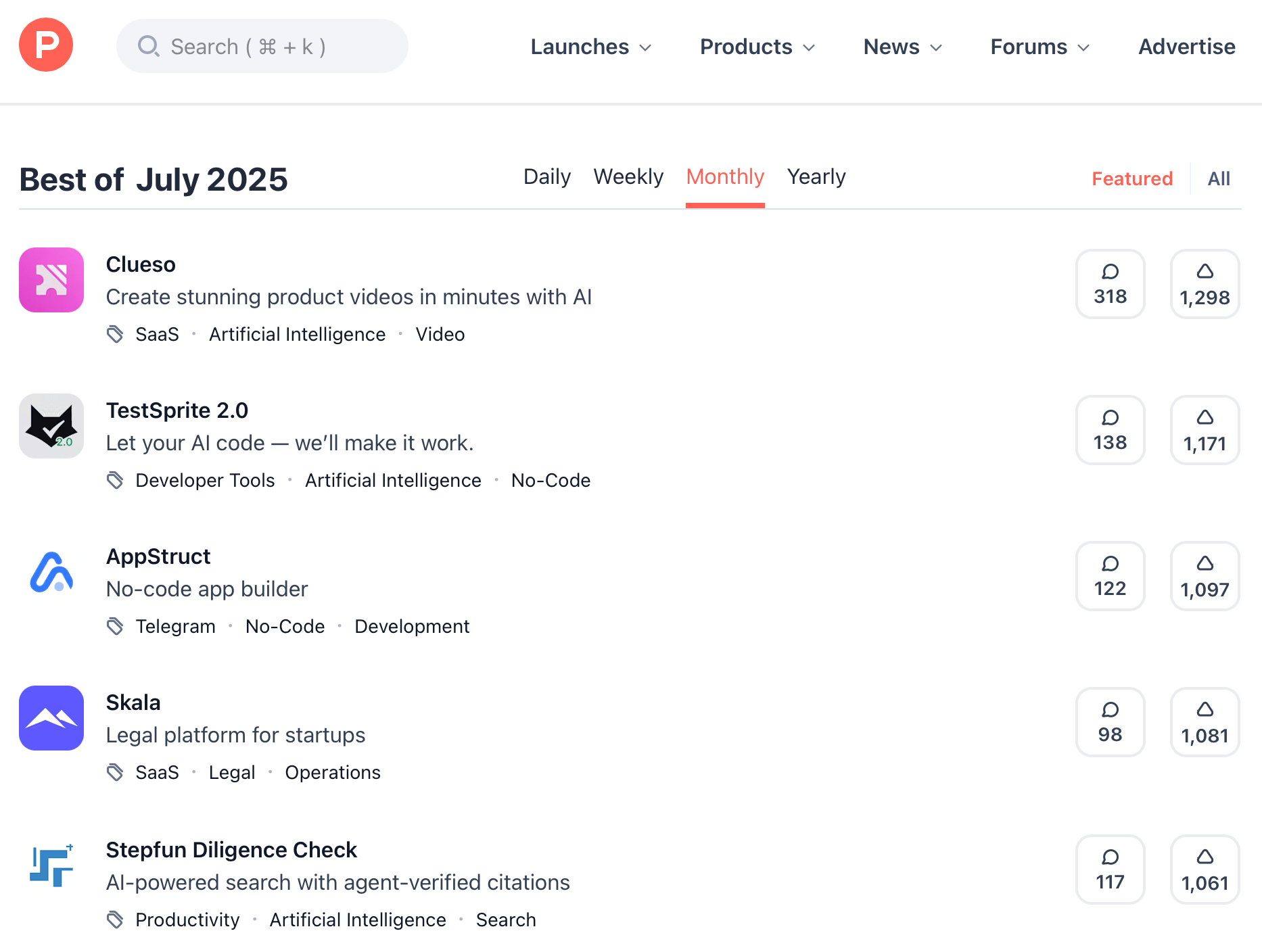Open the Stepfun Diligence Check logo
Image resolution: width=1262 pixels, height=952 pixels.
pyautogui.click(x=51, y=865)
